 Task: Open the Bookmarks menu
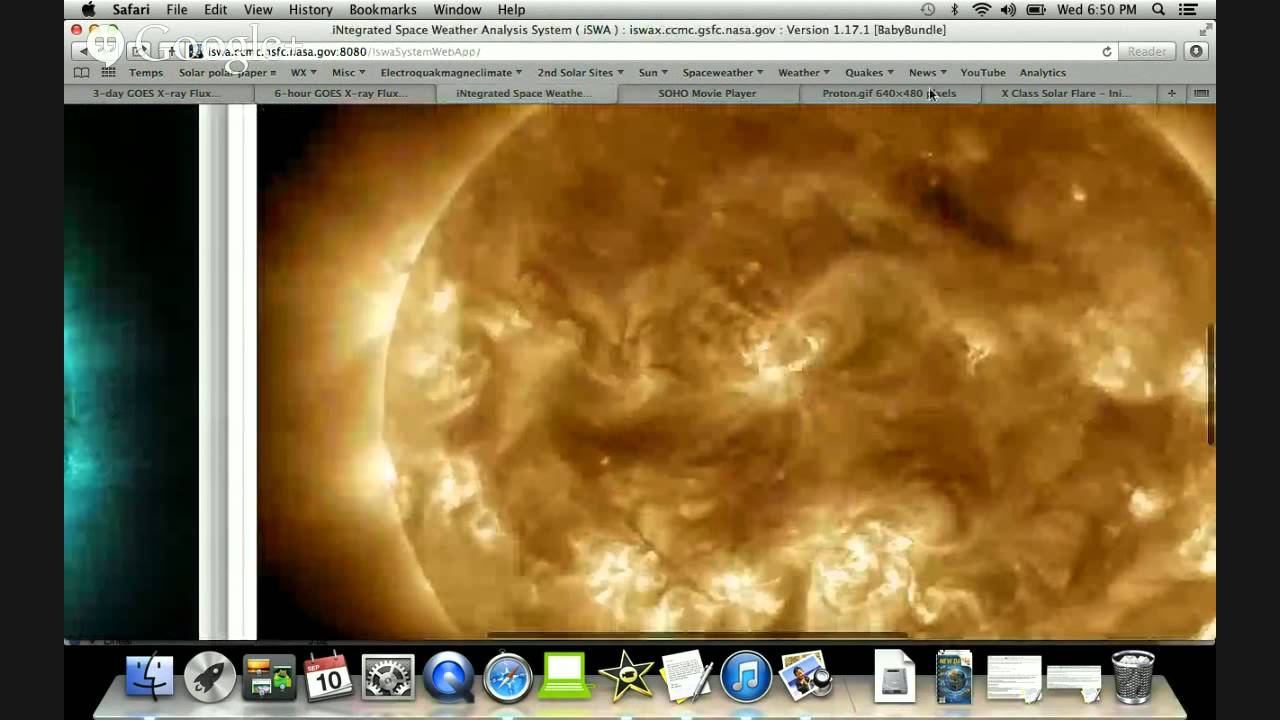383,10
